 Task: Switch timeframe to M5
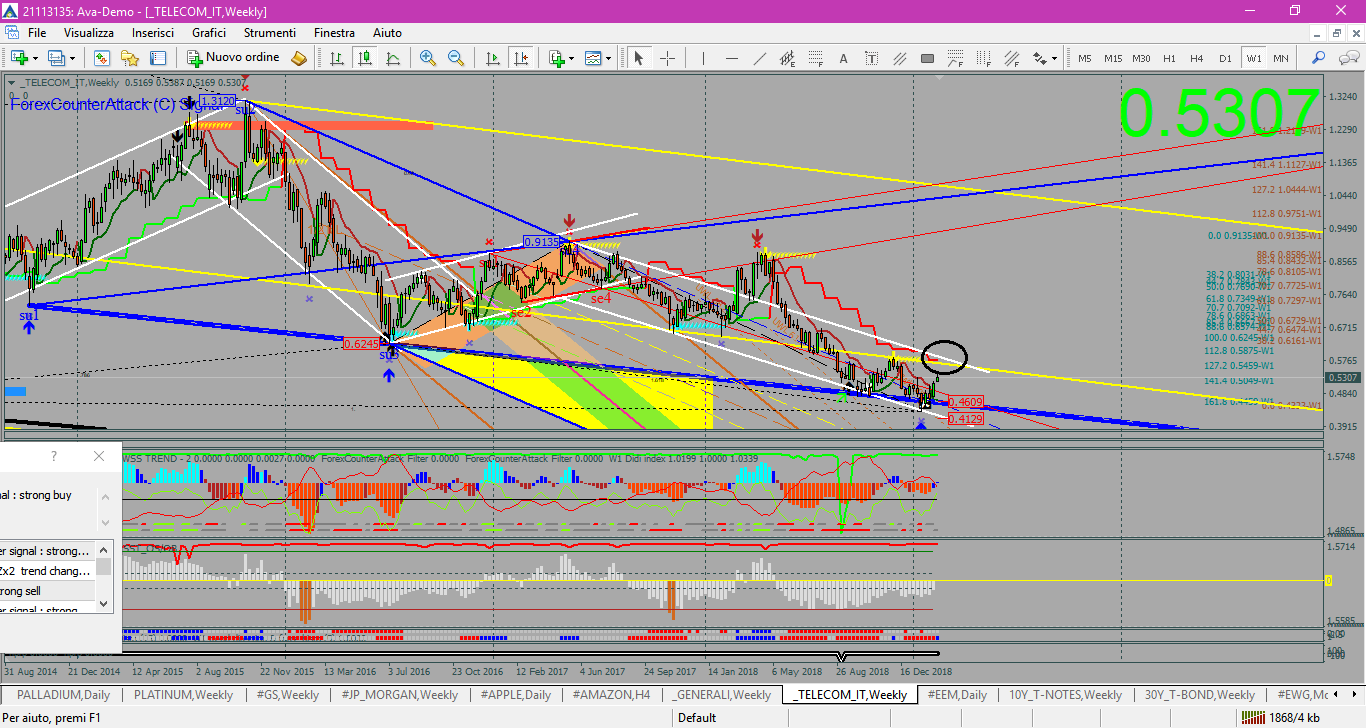(x=1085, y=58)
